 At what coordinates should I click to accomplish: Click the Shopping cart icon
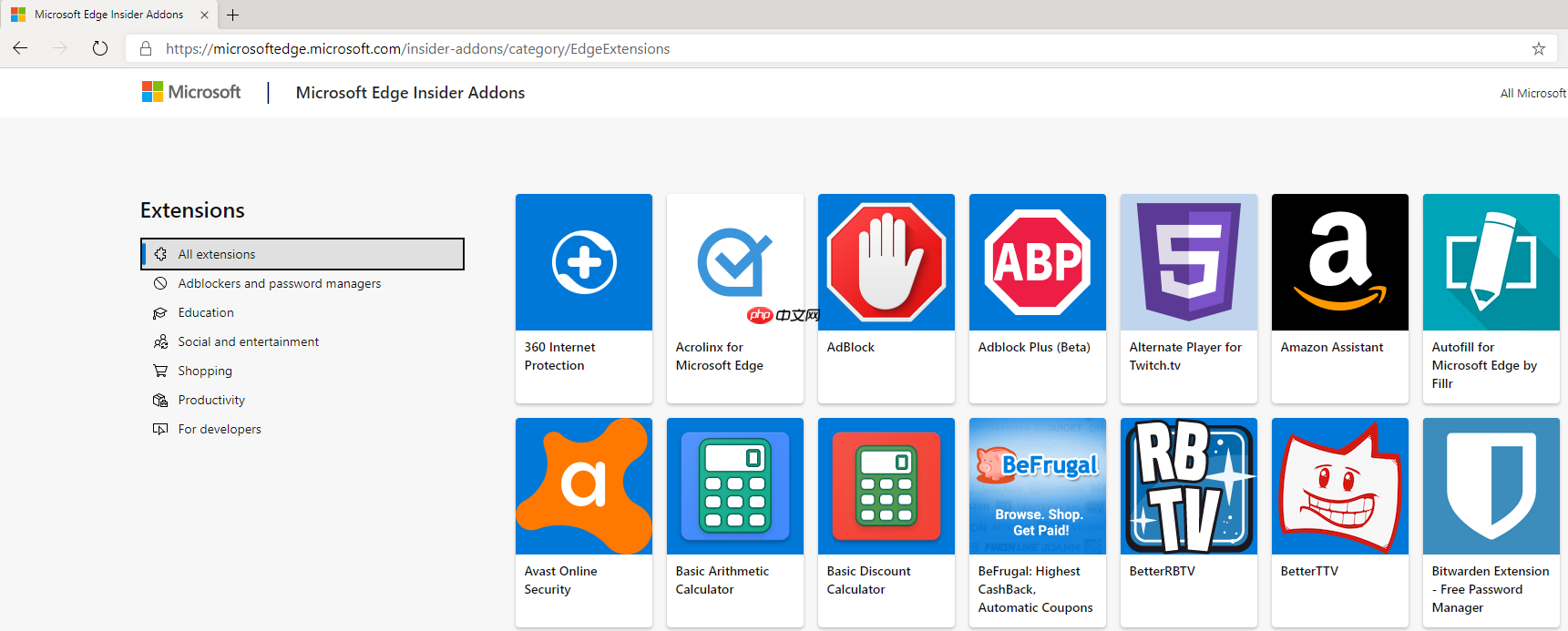click(x=160, y=371)
